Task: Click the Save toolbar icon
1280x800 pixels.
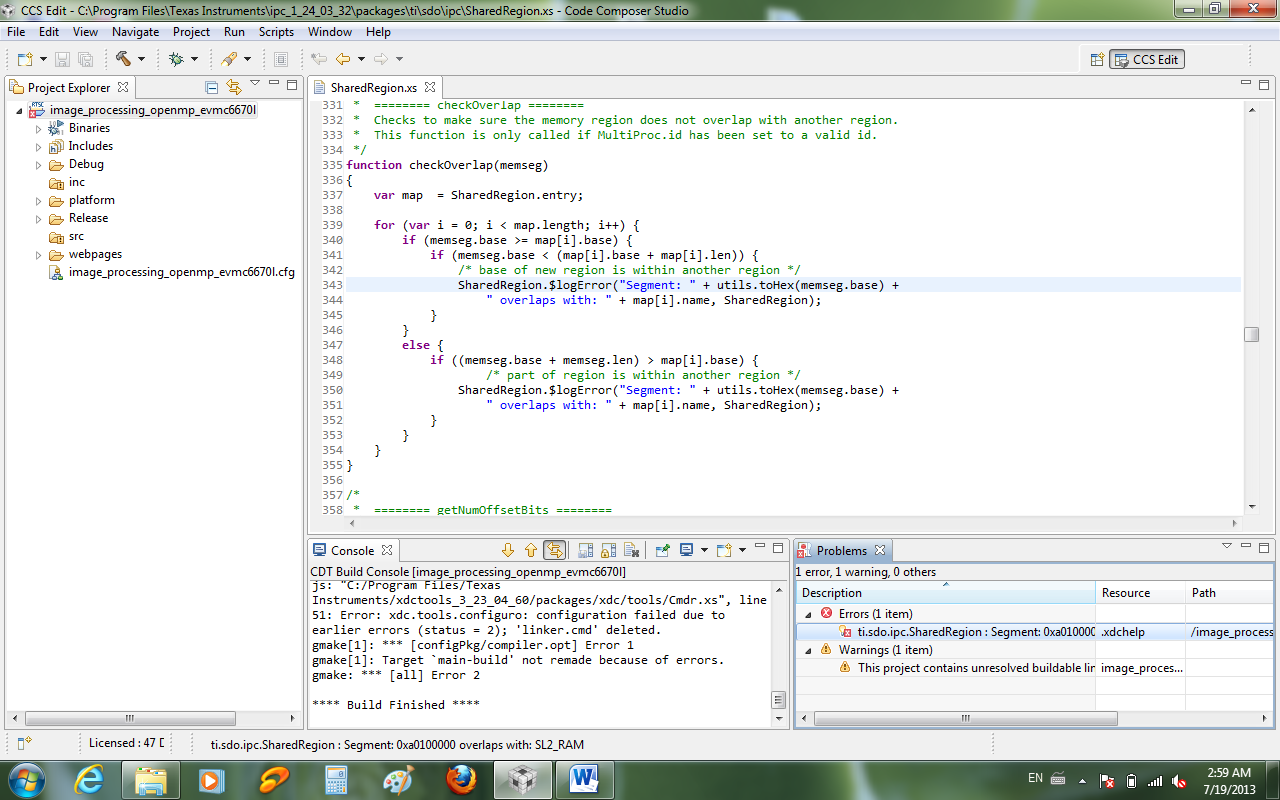Action: click(x=62, y=60)
